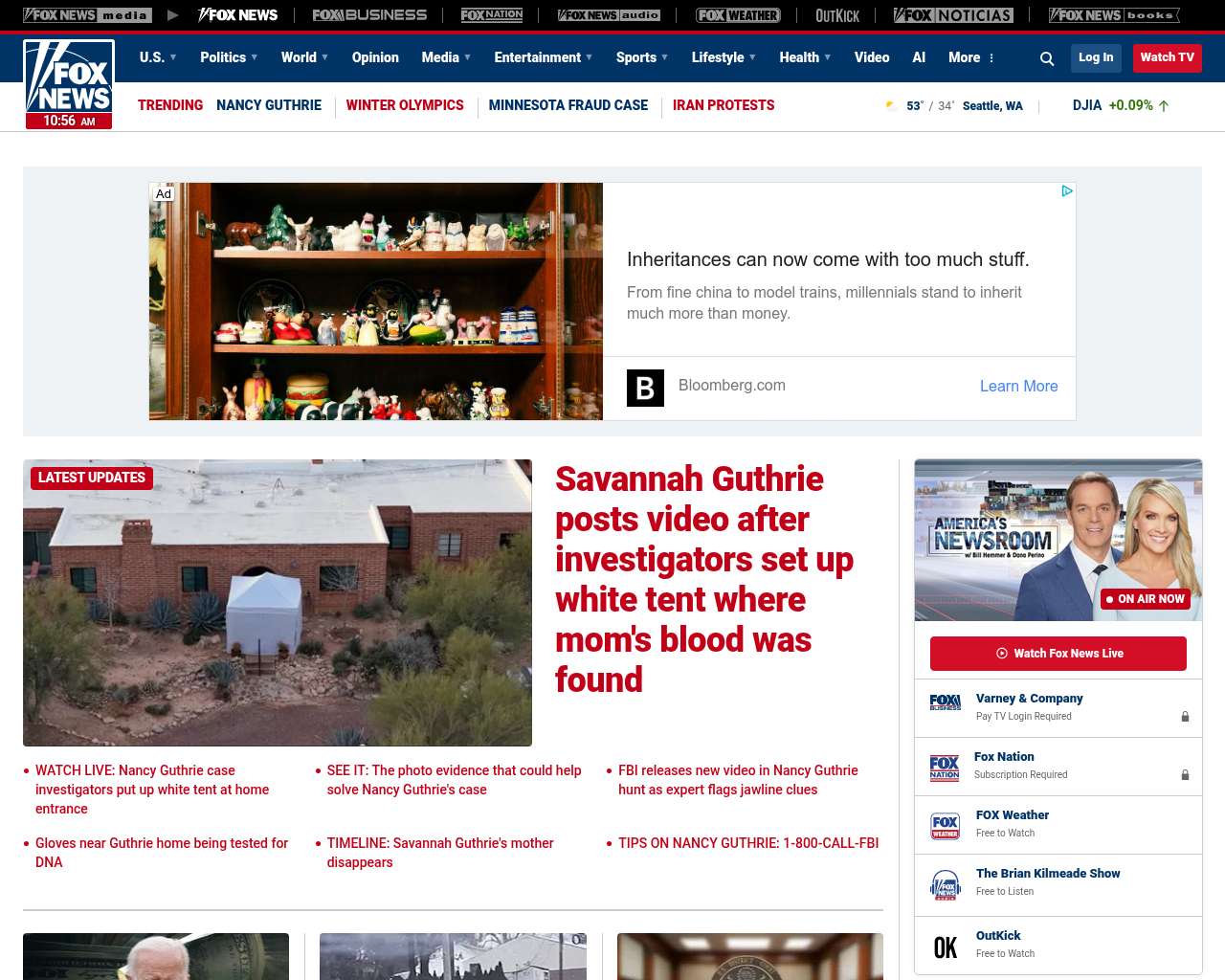Click the Fox News Audio icon for Kilmeade Show
Image resolution: width=1225 pixels, height=980 pixels.
tap(945, 885)
